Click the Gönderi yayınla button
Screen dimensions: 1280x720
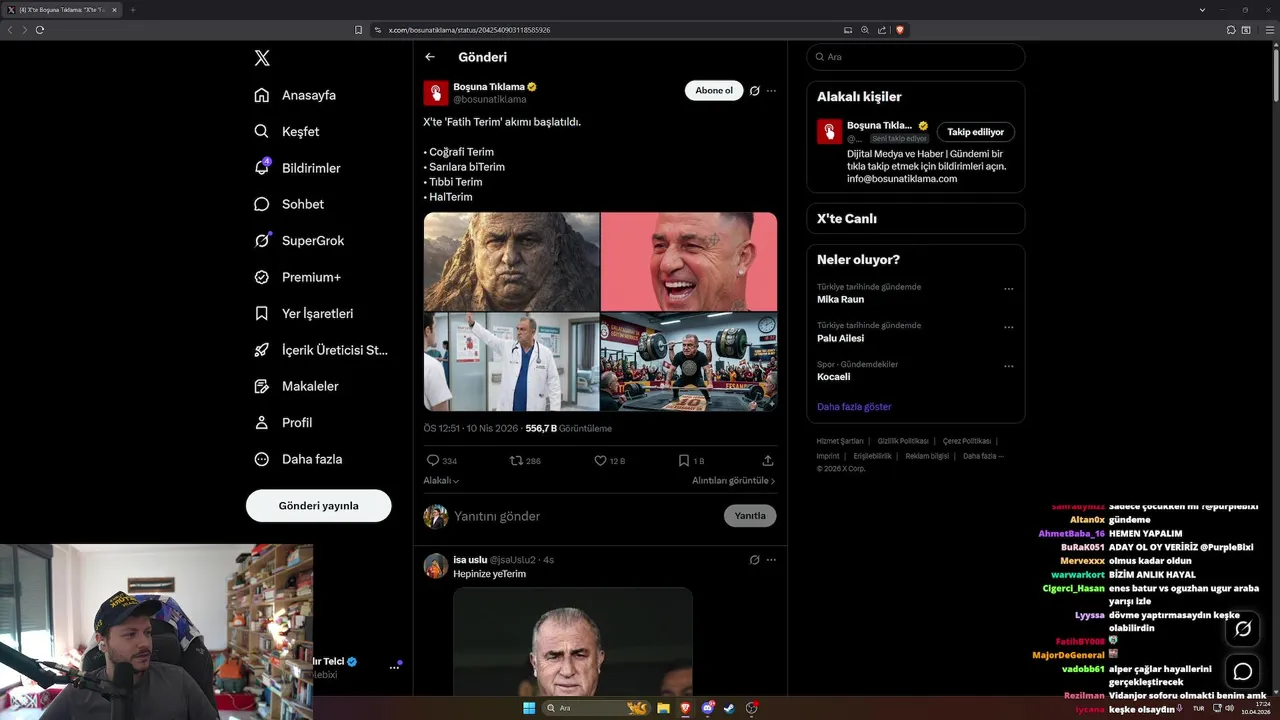pos(318,505)
